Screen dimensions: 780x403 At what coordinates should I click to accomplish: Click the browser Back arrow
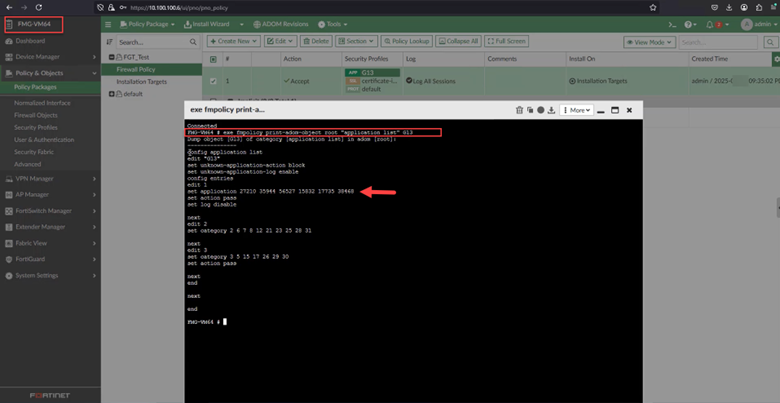pyautogui.click(x=9, y=7)
